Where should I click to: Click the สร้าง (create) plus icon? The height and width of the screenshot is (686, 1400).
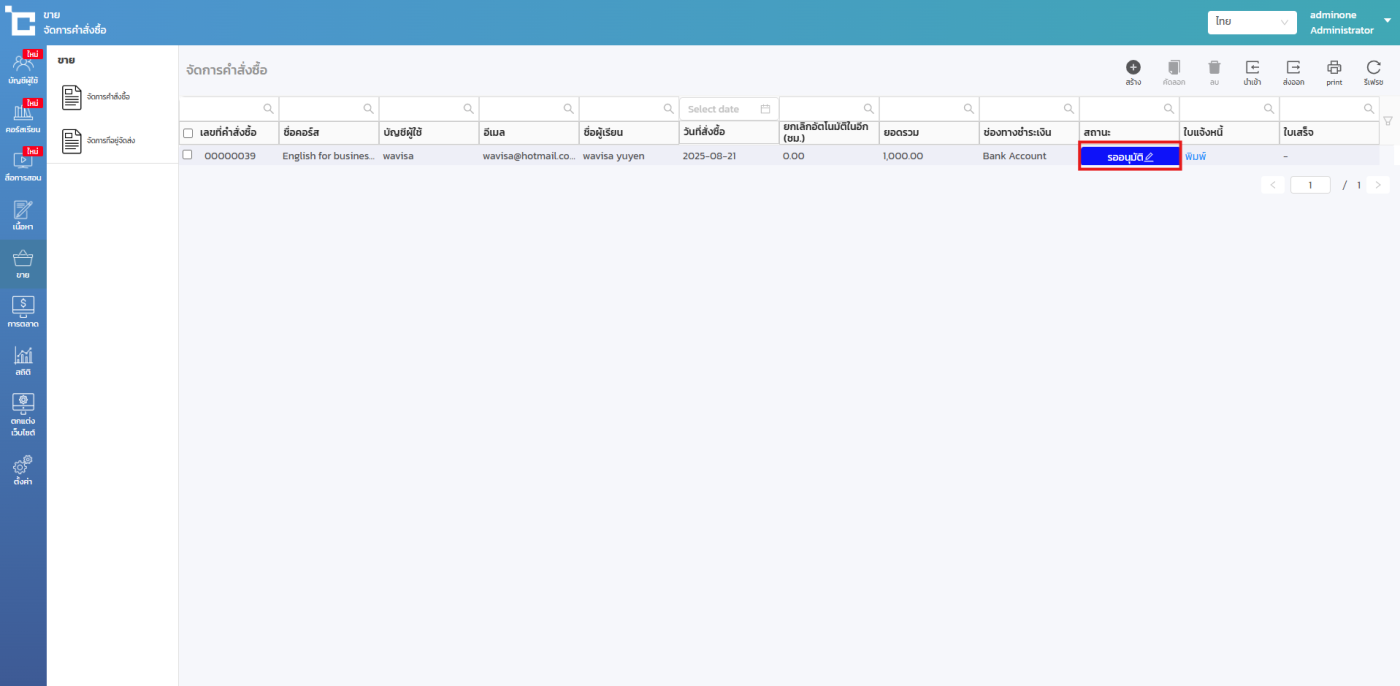[x=1133, y=68]
